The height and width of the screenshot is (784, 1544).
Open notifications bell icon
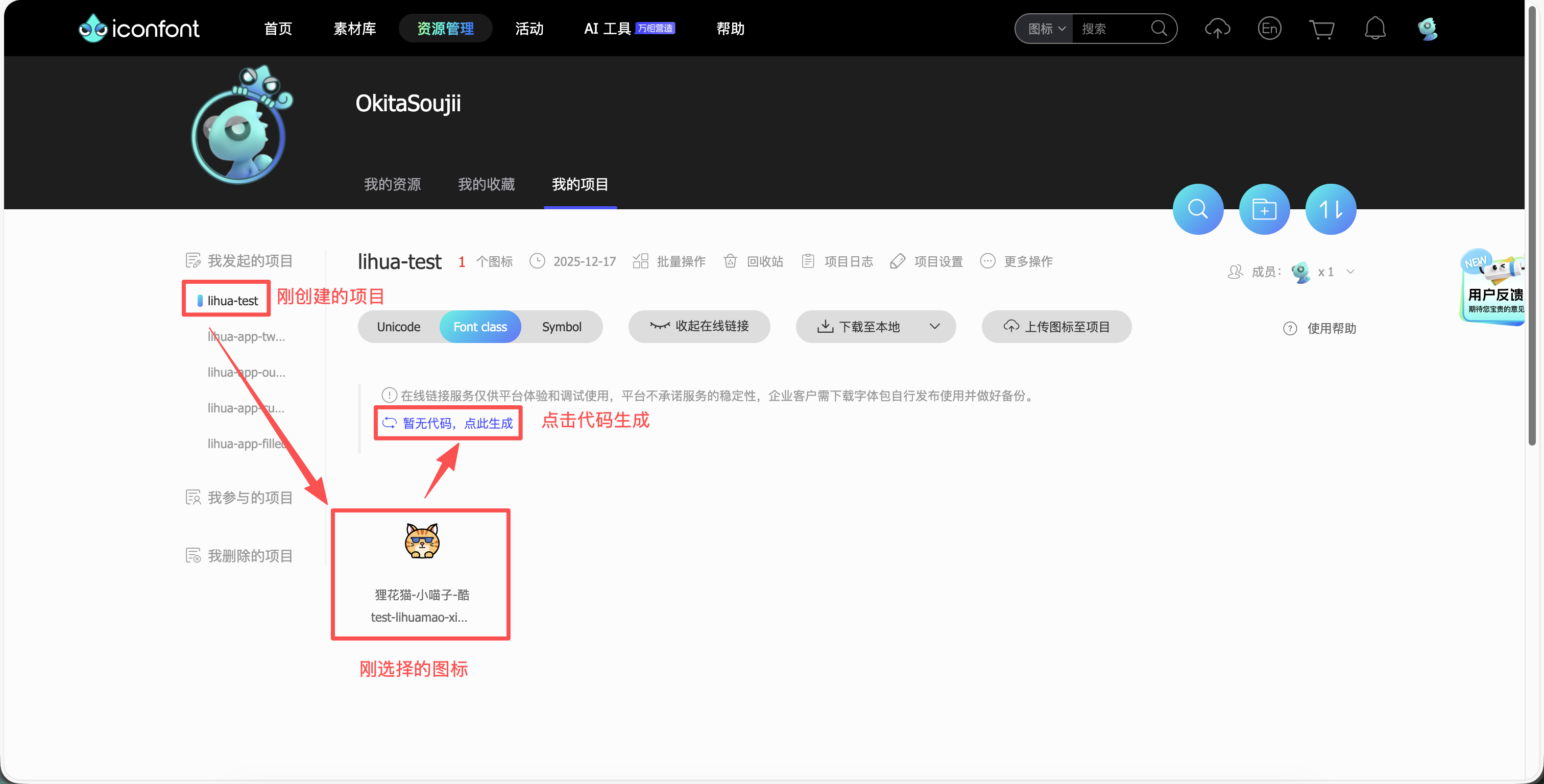(1374, 28)
